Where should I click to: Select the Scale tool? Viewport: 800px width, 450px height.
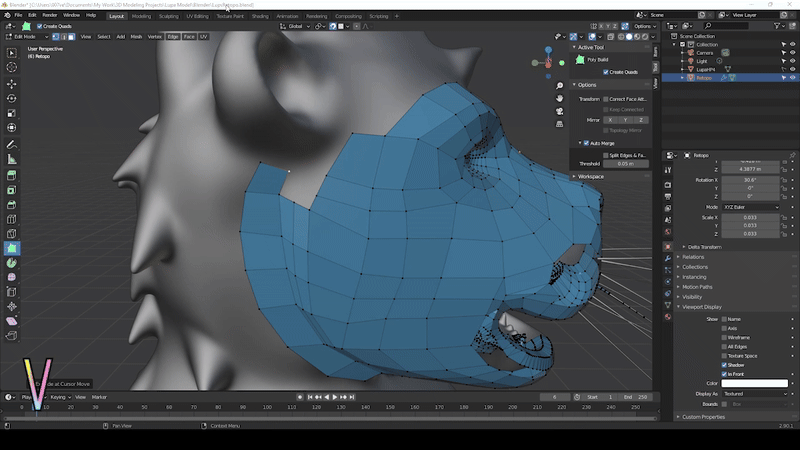(x=12, y=113)
